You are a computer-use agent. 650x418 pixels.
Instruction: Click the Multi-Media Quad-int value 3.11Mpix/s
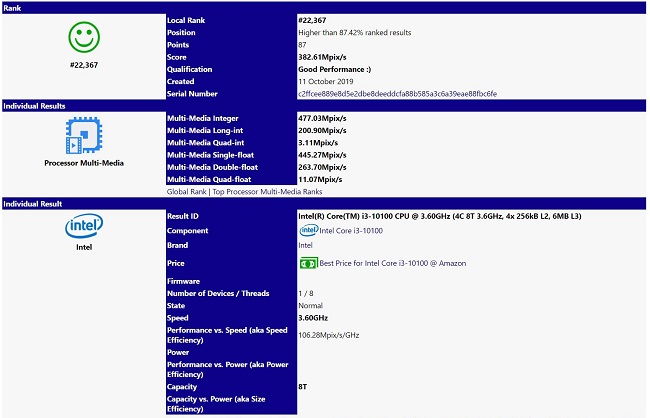[318, 143]
